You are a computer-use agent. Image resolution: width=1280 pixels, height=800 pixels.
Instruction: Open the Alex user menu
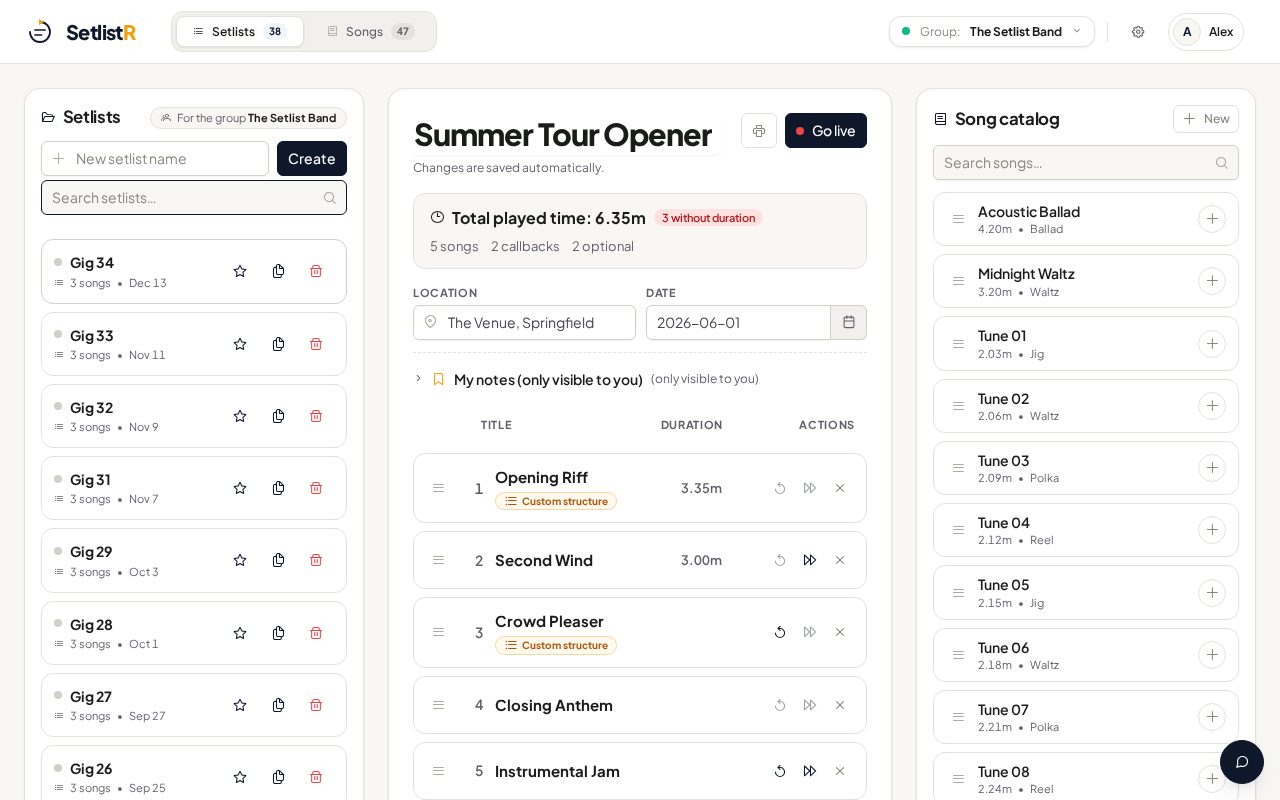coord(1206,32)
